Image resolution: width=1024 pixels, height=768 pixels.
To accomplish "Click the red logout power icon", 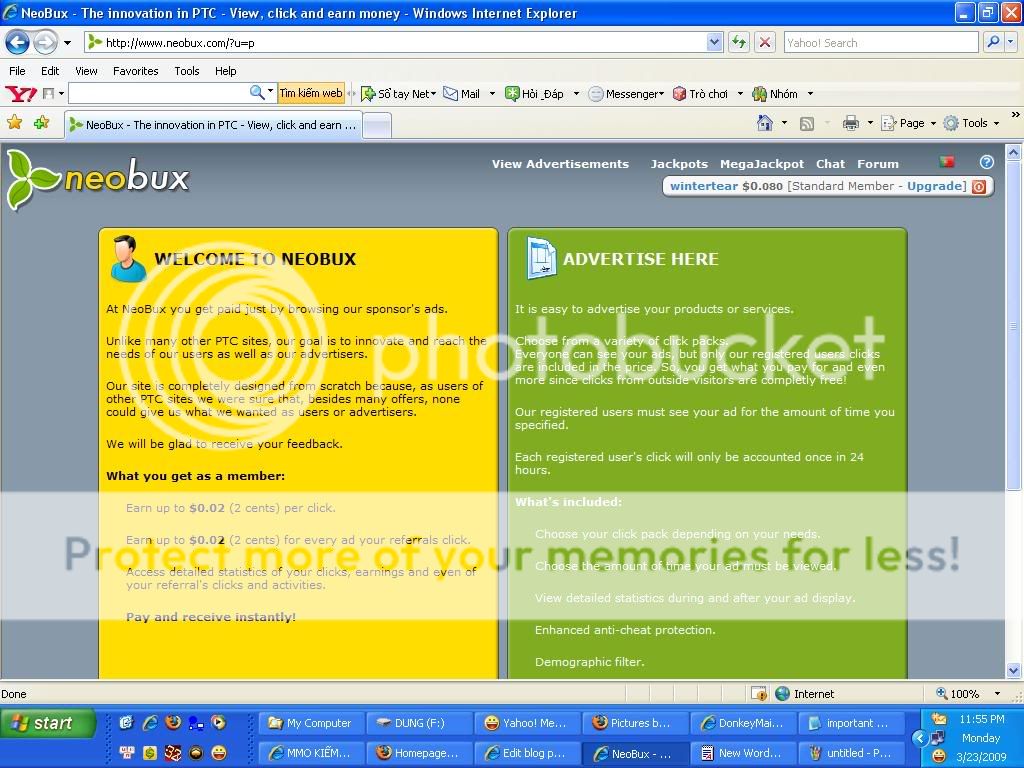I will pos(979,187).
